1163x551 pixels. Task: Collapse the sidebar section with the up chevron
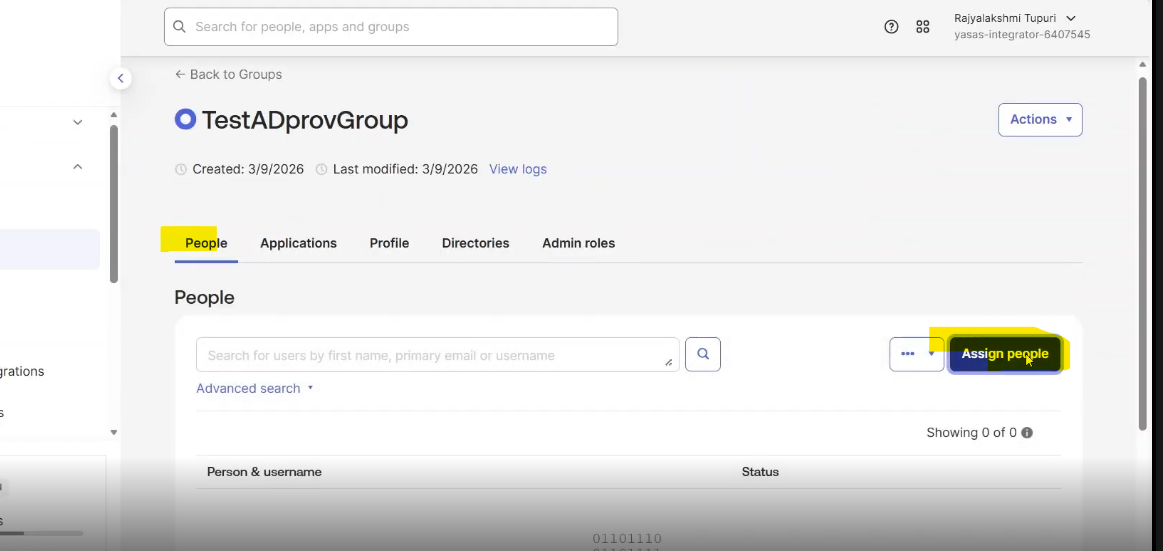tap(78, 167)
